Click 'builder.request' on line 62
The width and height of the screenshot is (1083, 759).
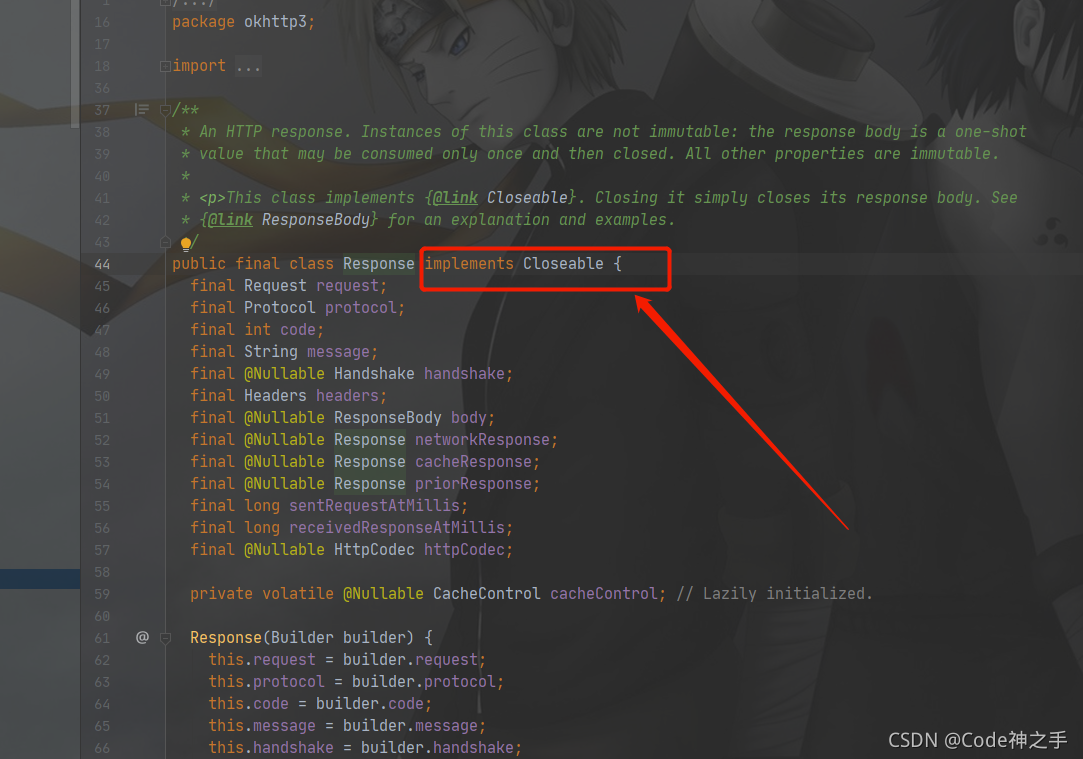point(410,660)
